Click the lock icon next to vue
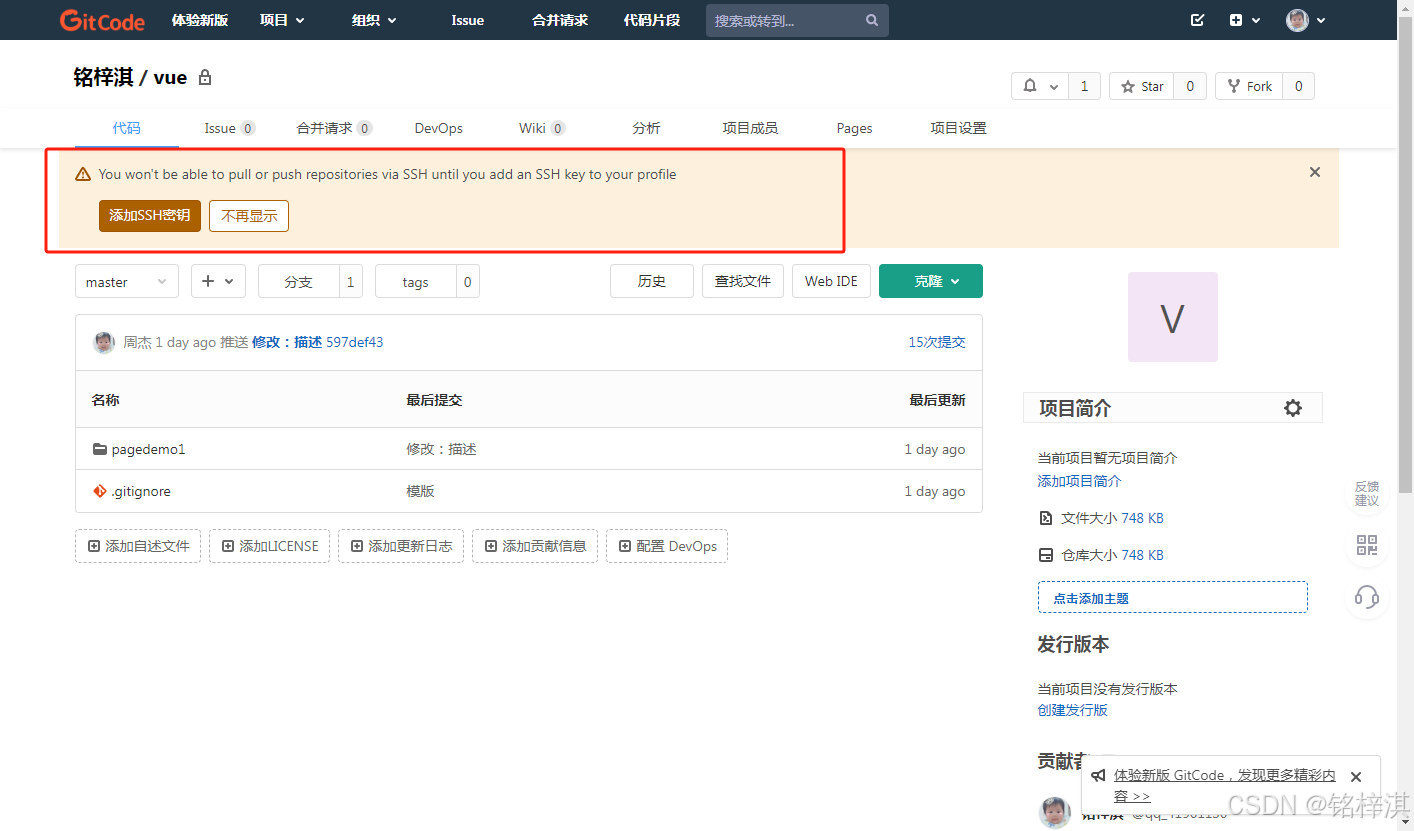Viewport: 1414px width, 831px height. (x=205, y=77)
